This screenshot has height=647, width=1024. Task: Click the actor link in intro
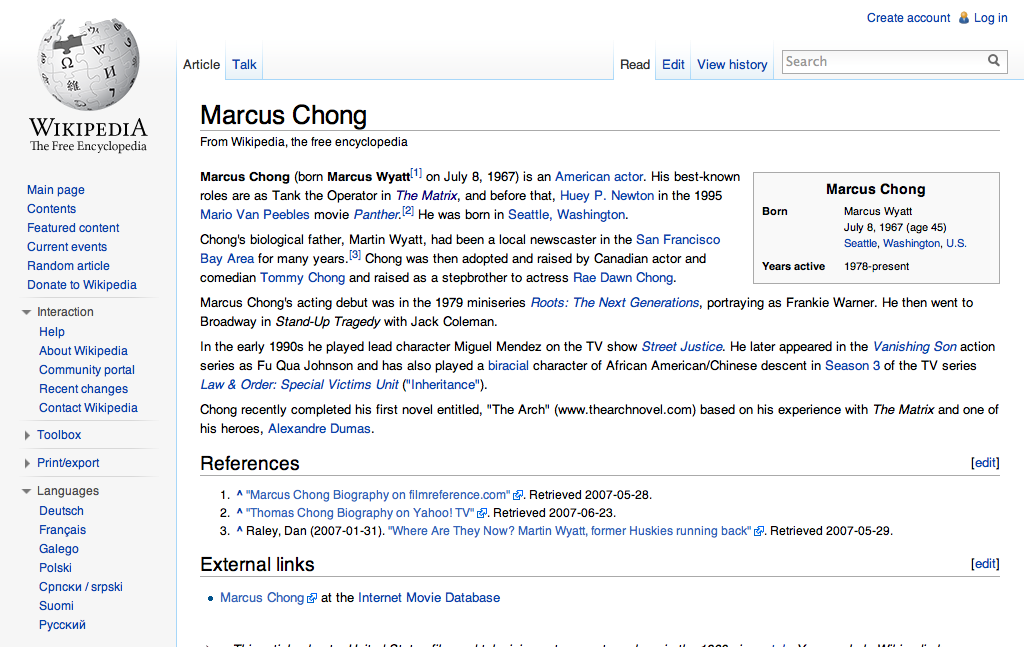628,176
